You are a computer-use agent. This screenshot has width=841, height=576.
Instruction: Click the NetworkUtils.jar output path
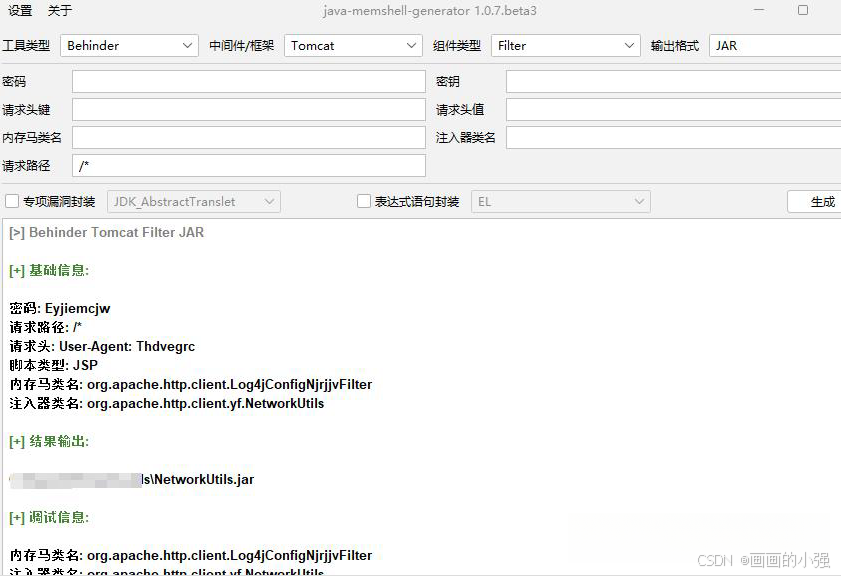(x=132, y=479)
